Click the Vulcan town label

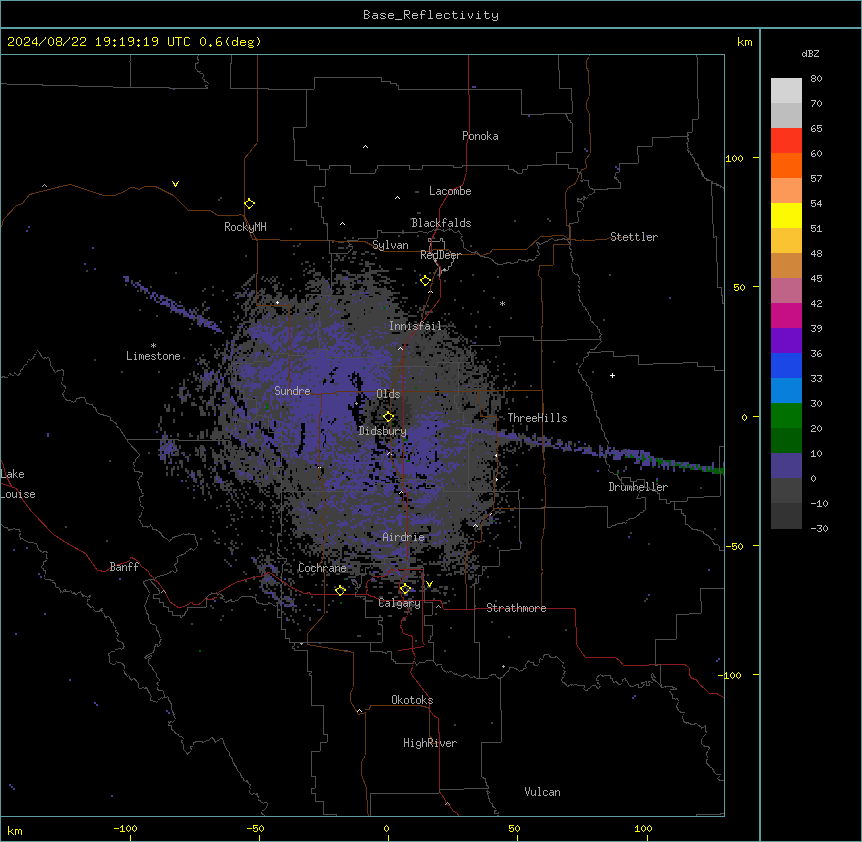coord(542,792)
